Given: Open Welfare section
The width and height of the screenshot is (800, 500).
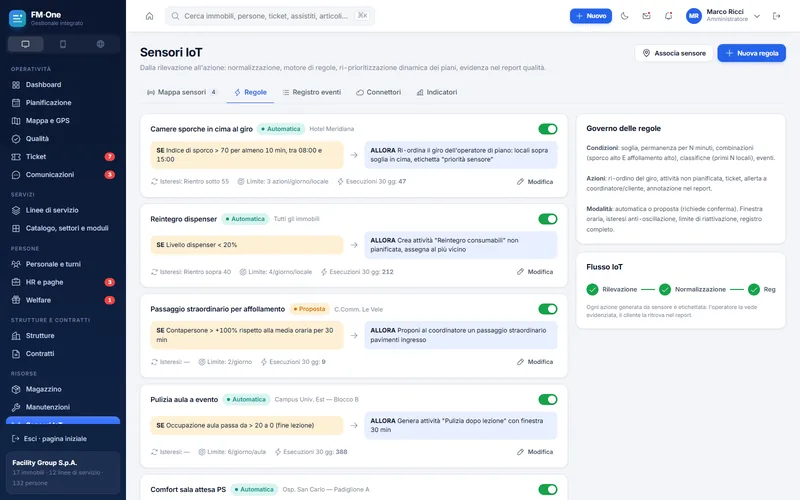Looking at the screenshot, I should [x=63, y=300].
